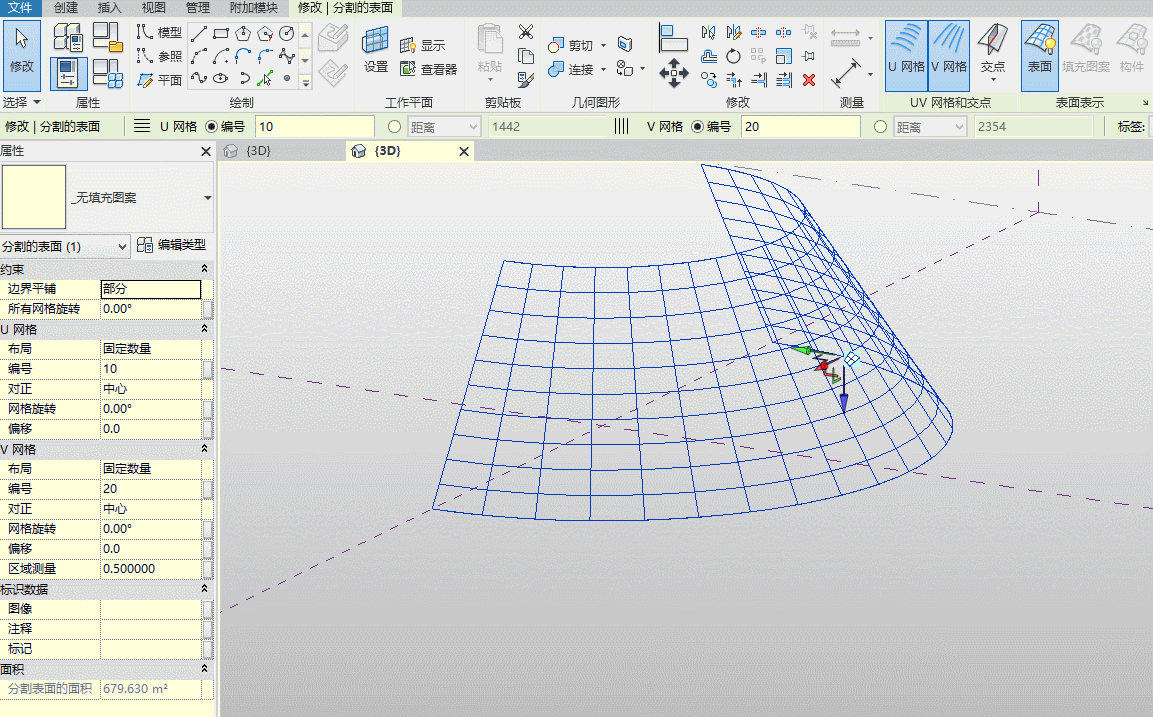1153x717 pixels.
Task: Click the 编辑类型 button
Action: pyautogui.click(x=172, y=245)
